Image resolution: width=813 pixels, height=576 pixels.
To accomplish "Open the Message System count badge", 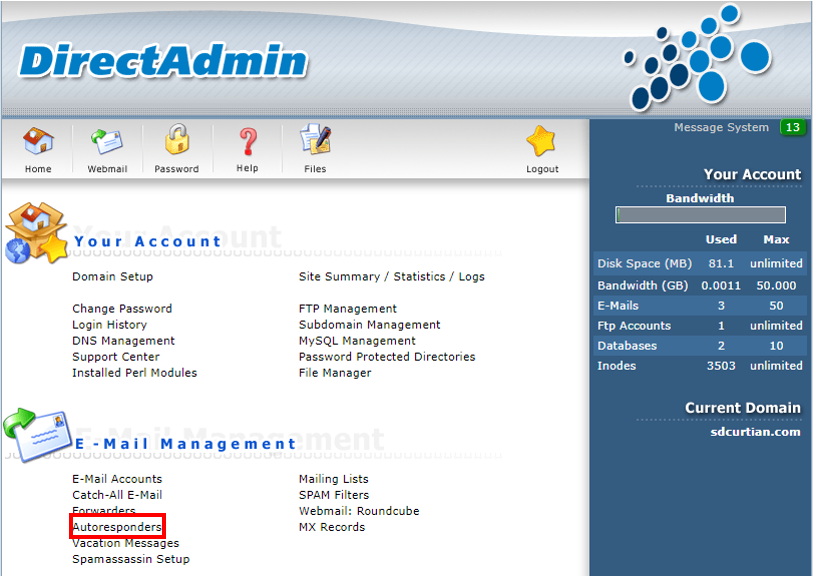I will 792,128.
